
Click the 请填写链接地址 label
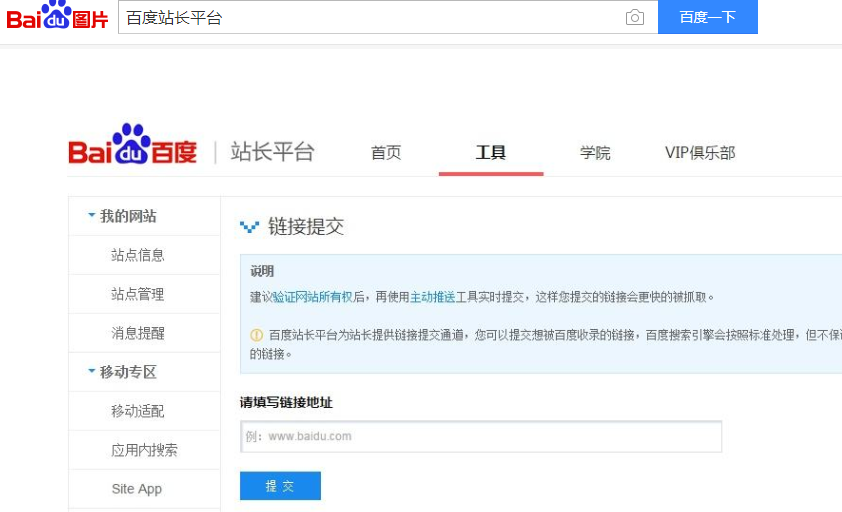286,402
